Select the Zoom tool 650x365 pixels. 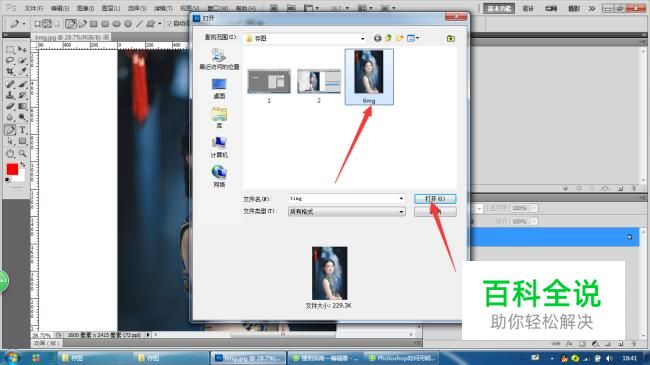pyautogui.click(x=22, y=153)
